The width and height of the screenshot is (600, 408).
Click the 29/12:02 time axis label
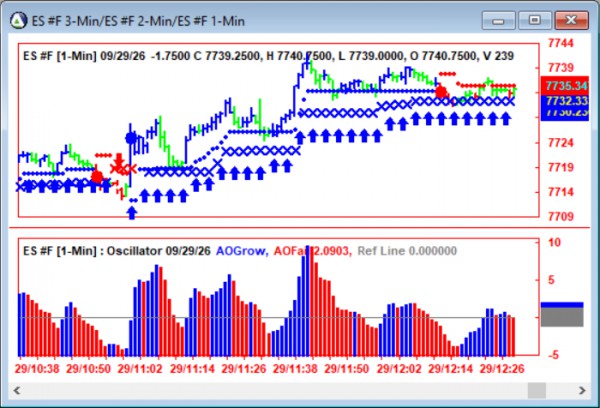[399, 369]
